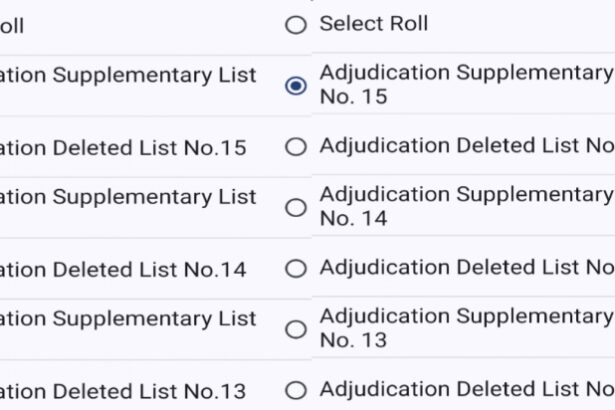Select radio button beside left-column Deleted List No.15 row

coord(295,147)
